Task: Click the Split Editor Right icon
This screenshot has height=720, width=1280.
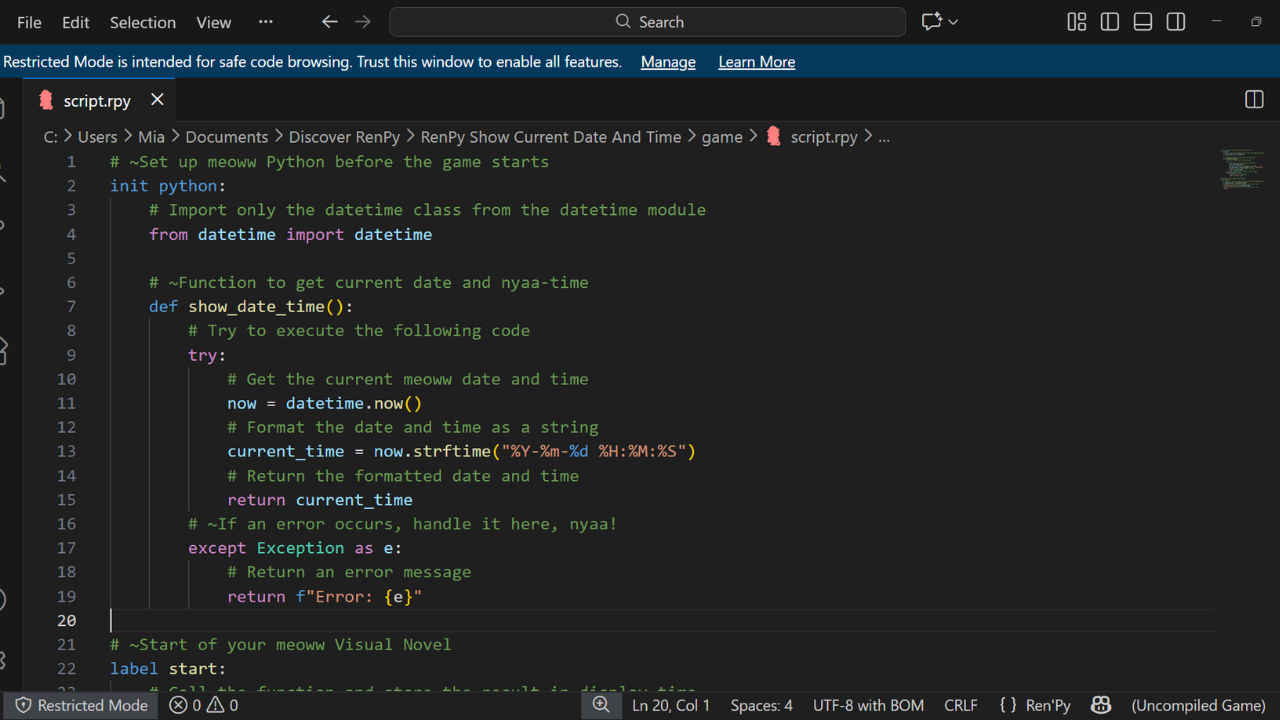Action: point(1254,99)
